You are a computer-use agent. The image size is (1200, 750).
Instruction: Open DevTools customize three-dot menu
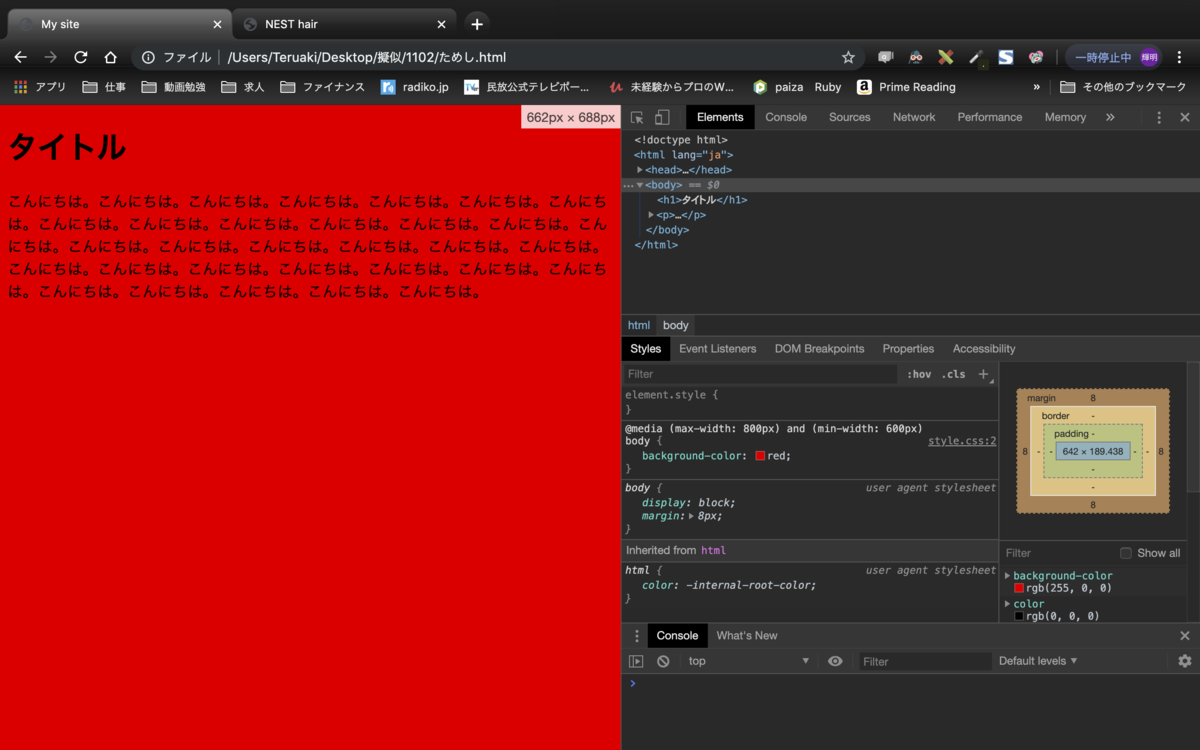(x=1159, y=117)
